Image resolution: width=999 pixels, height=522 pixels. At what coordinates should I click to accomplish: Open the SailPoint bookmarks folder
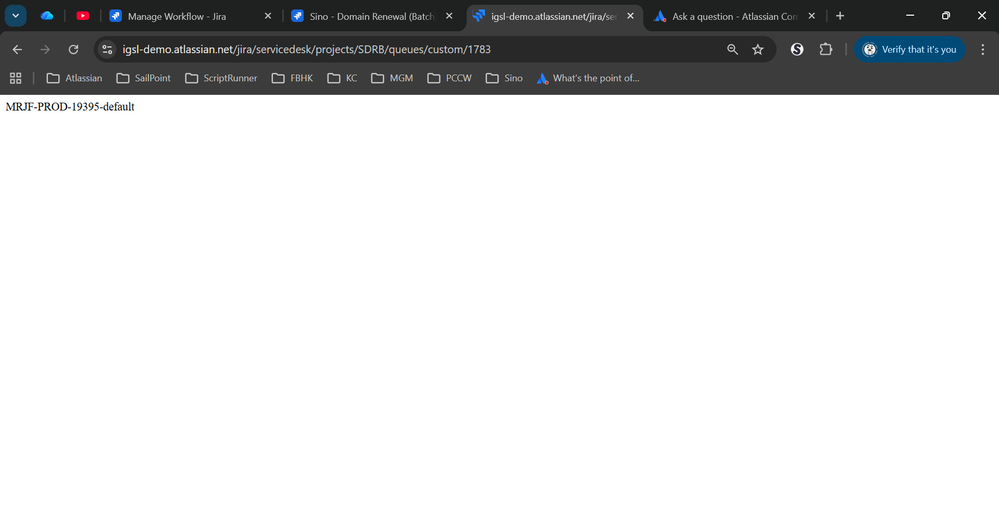[143, 78]
